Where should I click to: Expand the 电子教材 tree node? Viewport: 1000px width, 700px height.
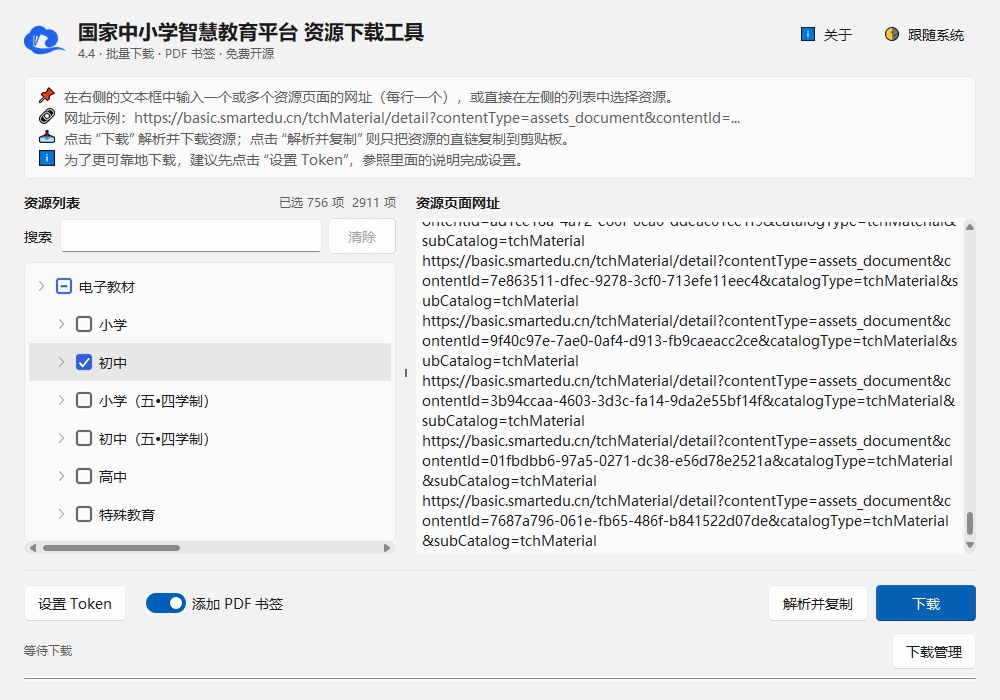point(41,286)
